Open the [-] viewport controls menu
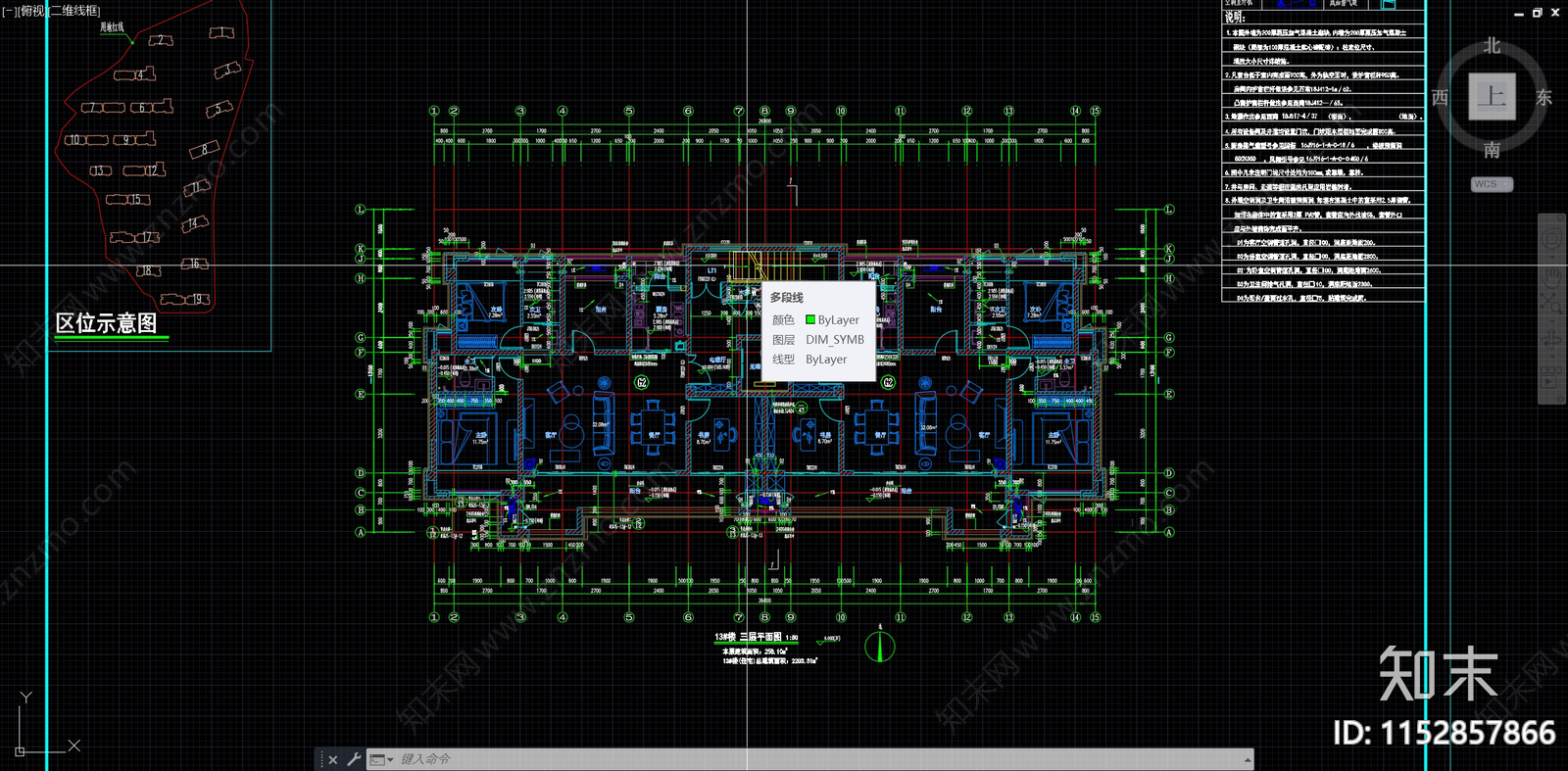 9,11
